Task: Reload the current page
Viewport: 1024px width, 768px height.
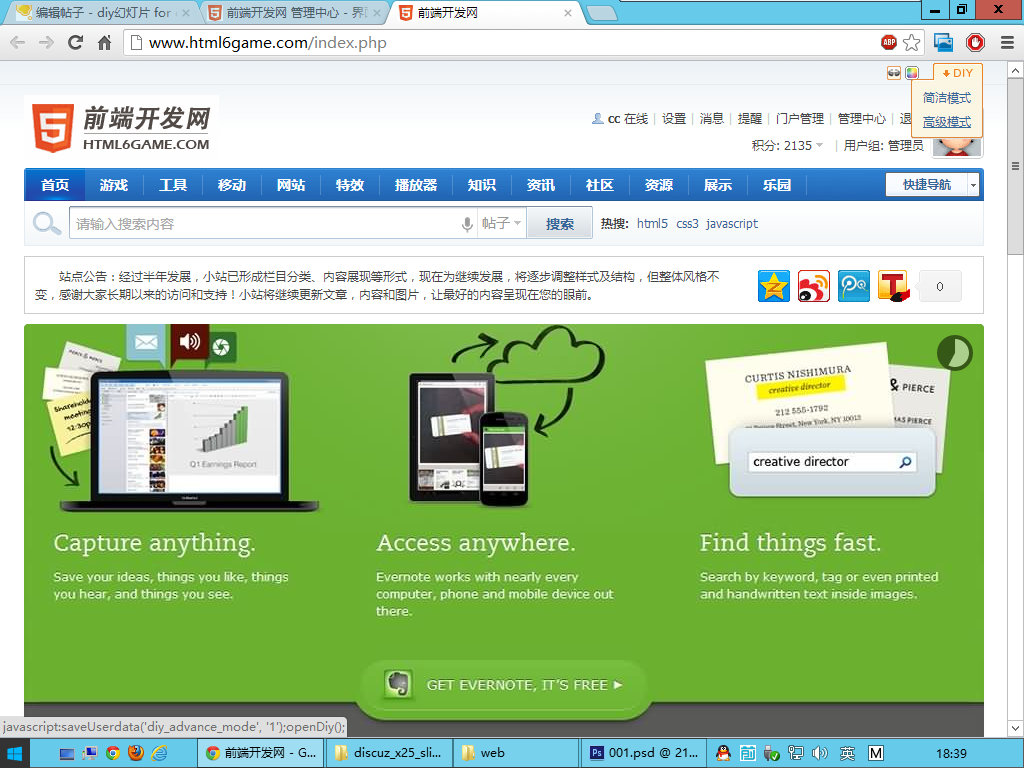Action: [x=76, y=43]
